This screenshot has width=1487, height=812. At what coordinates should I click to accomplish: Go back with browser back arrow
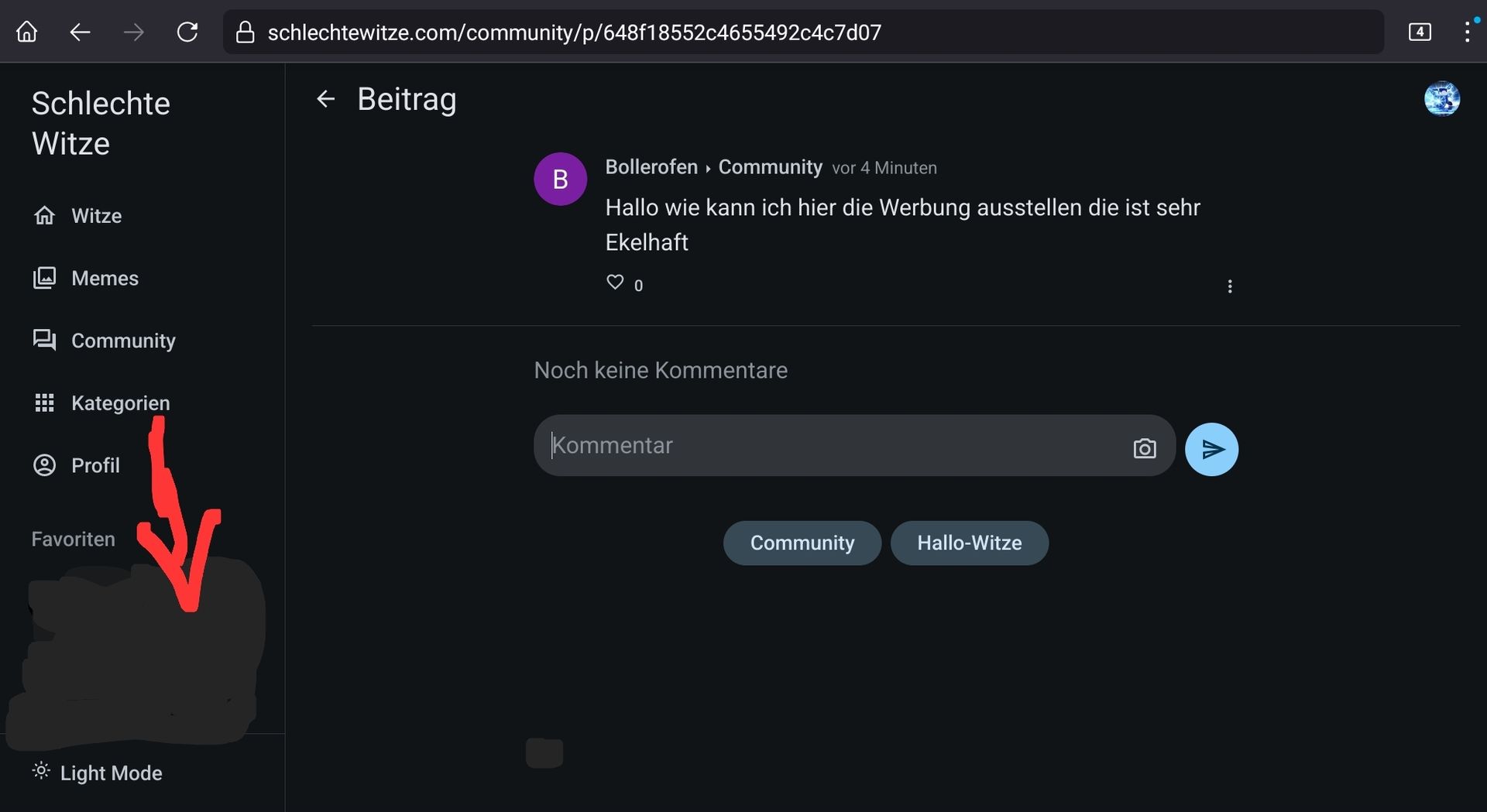(x=81, y=32)
